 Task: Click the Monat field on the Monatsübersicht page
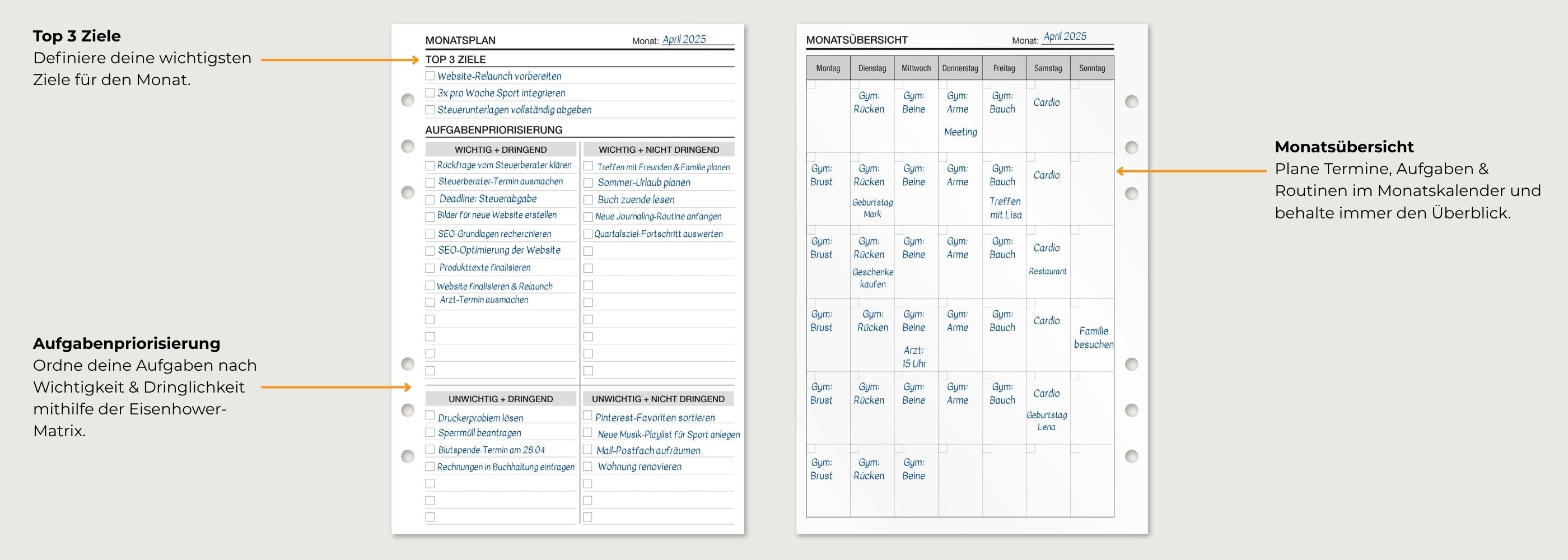pos(1077,37)
